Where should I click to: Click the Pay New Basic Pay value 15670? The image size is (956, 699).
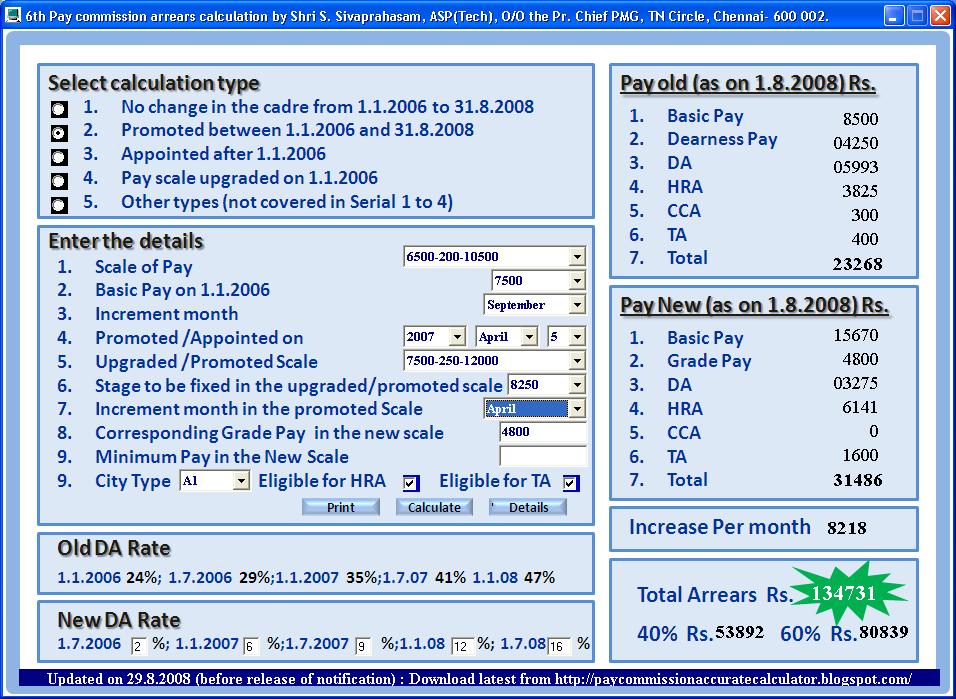pyautogui.click(x=856, y=335)
